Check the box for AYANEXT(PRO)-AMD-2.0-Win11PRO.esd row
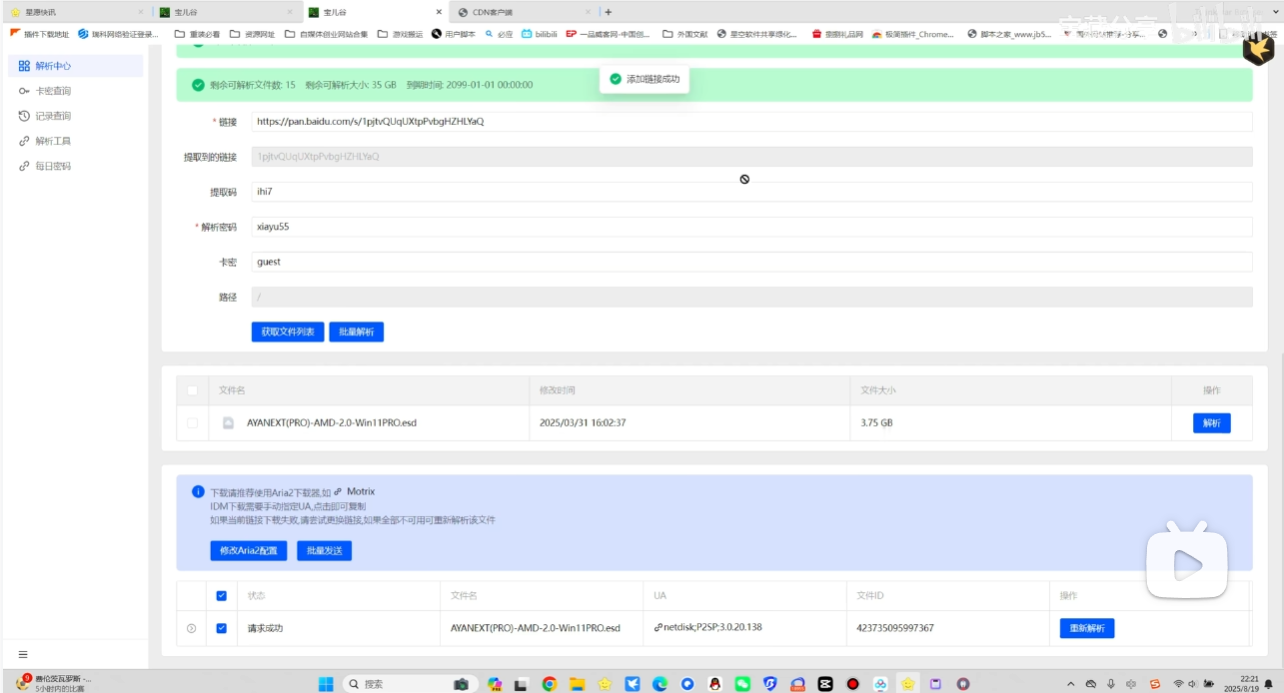This screenshot has width=1284, height=693. [x=192, y=422]
